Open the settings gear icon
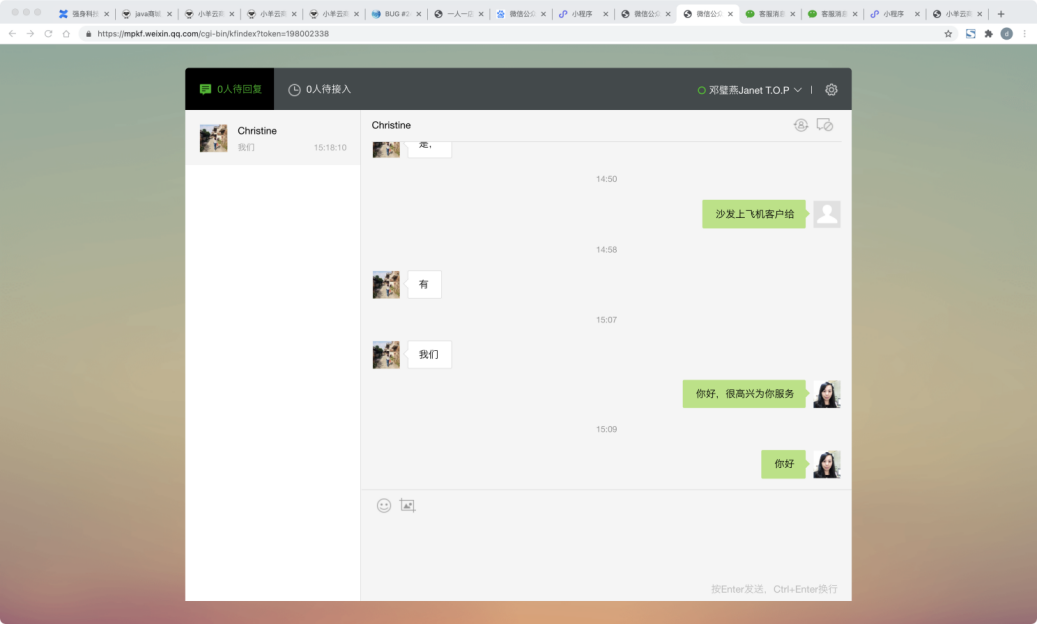Image resolution: width=1037 pixels, height=624 pixels. (x=831, y=90)
